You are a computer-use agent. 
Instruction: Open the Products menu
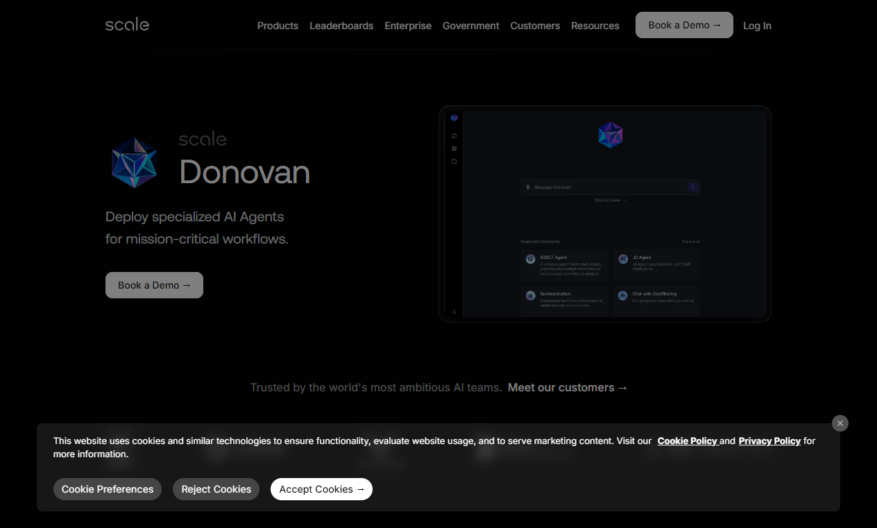[277, 26]
